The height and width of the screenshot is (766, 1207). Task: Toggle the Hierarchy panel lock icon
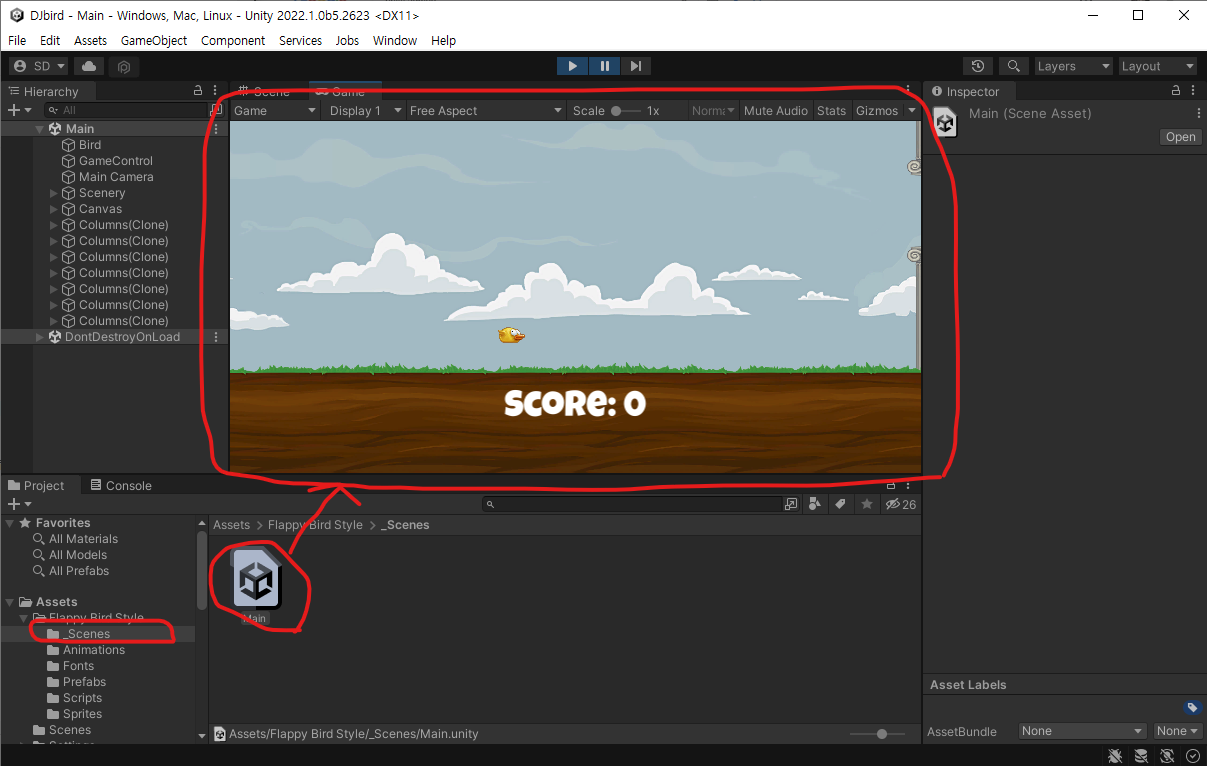coord(198,91)
